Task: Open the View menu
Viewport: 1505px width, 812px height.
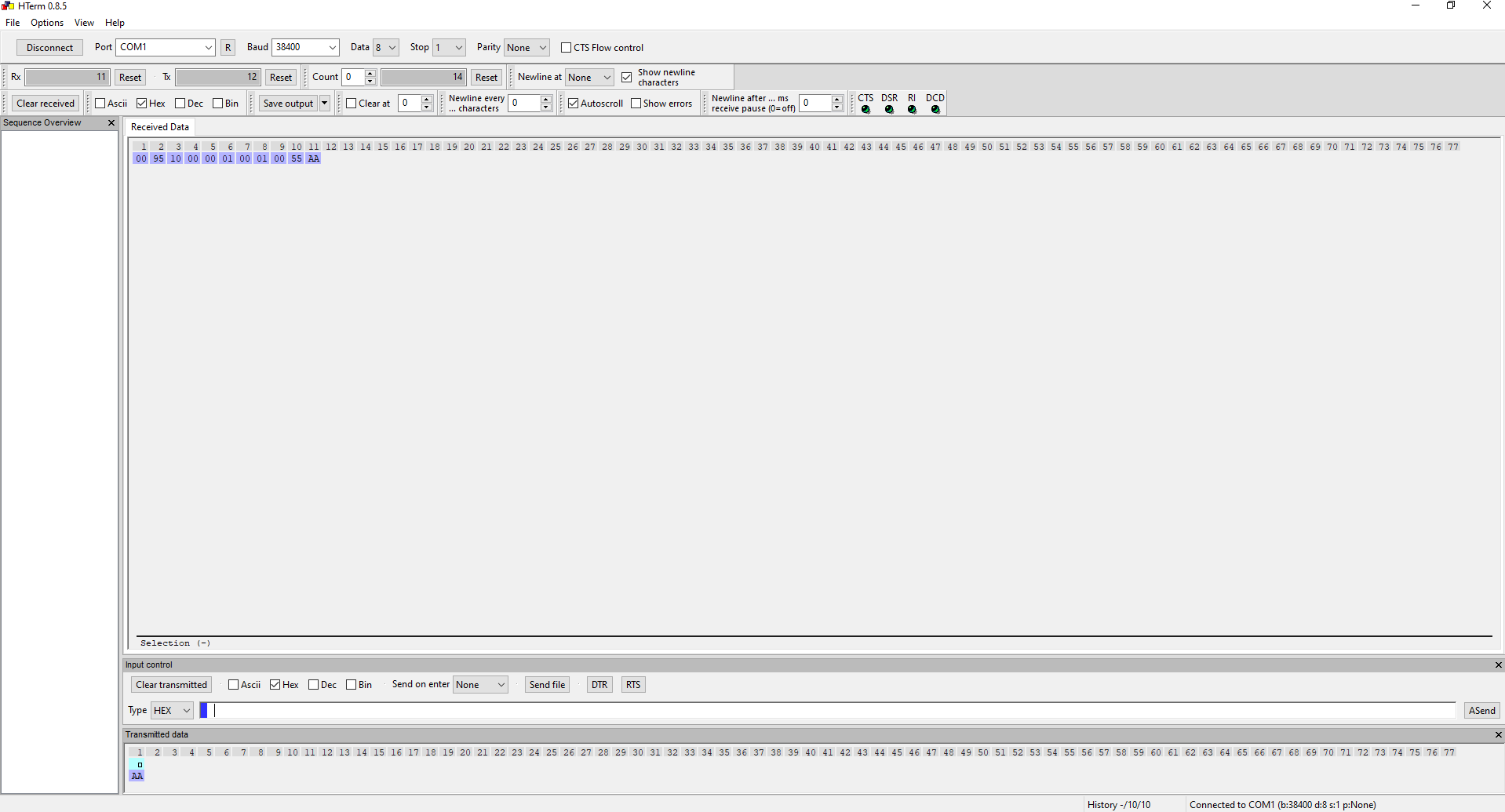Action: point(84,23)
